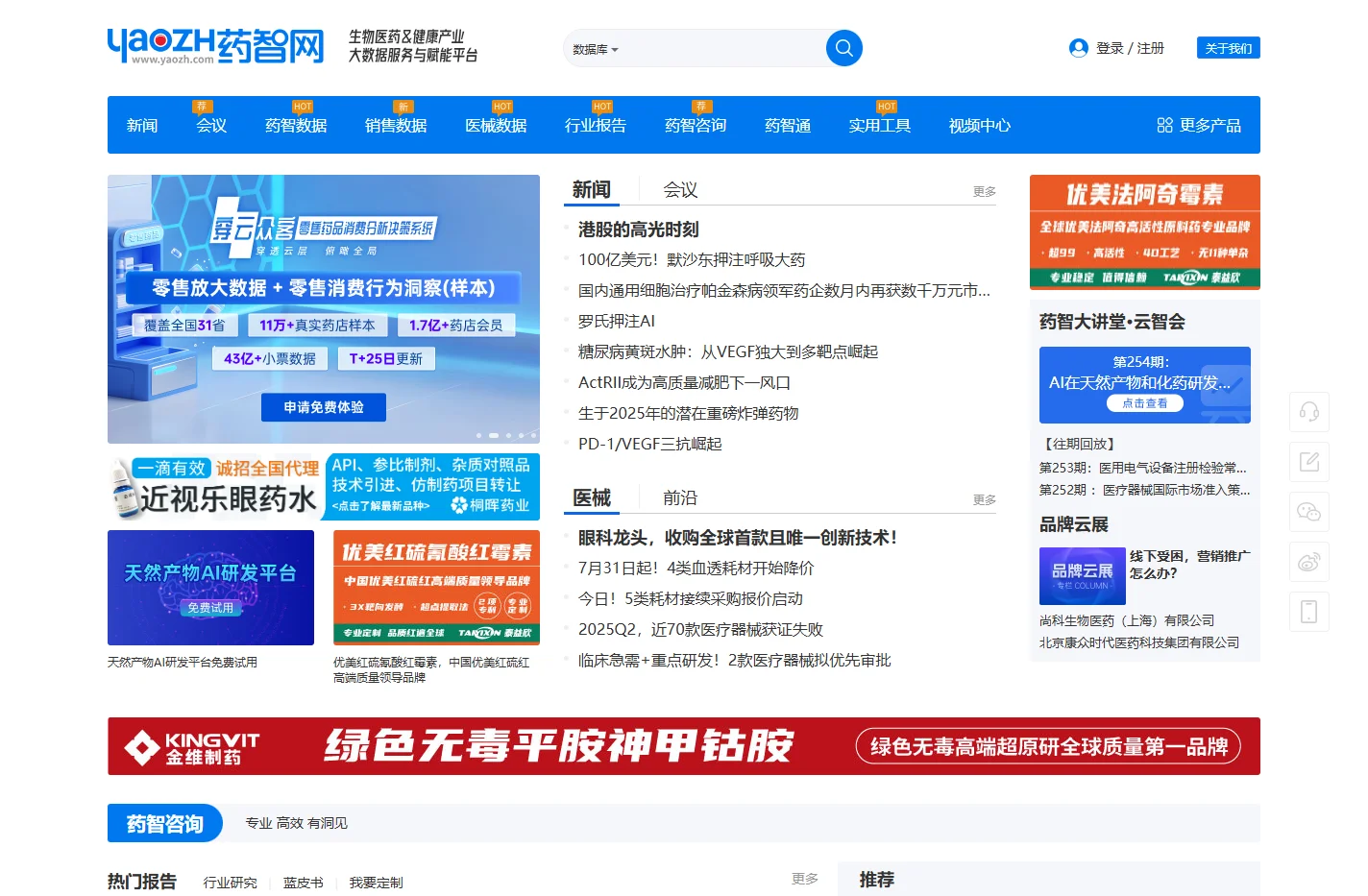The height and width of the screenshot is (896, 1368).
Task: Switch to the 新闻 tab
Action: 592,189
